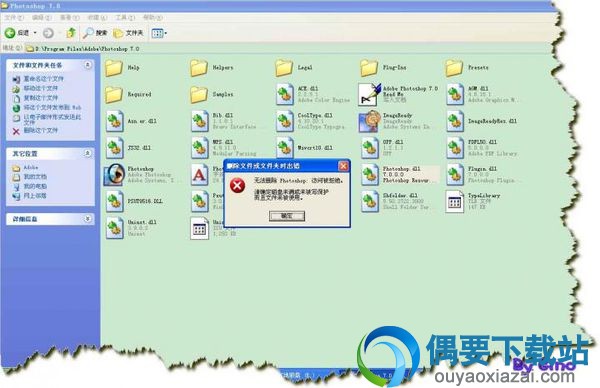Open the 文件 (F) menu
Viewport: 600px width, 388px height.
point(14,18)
